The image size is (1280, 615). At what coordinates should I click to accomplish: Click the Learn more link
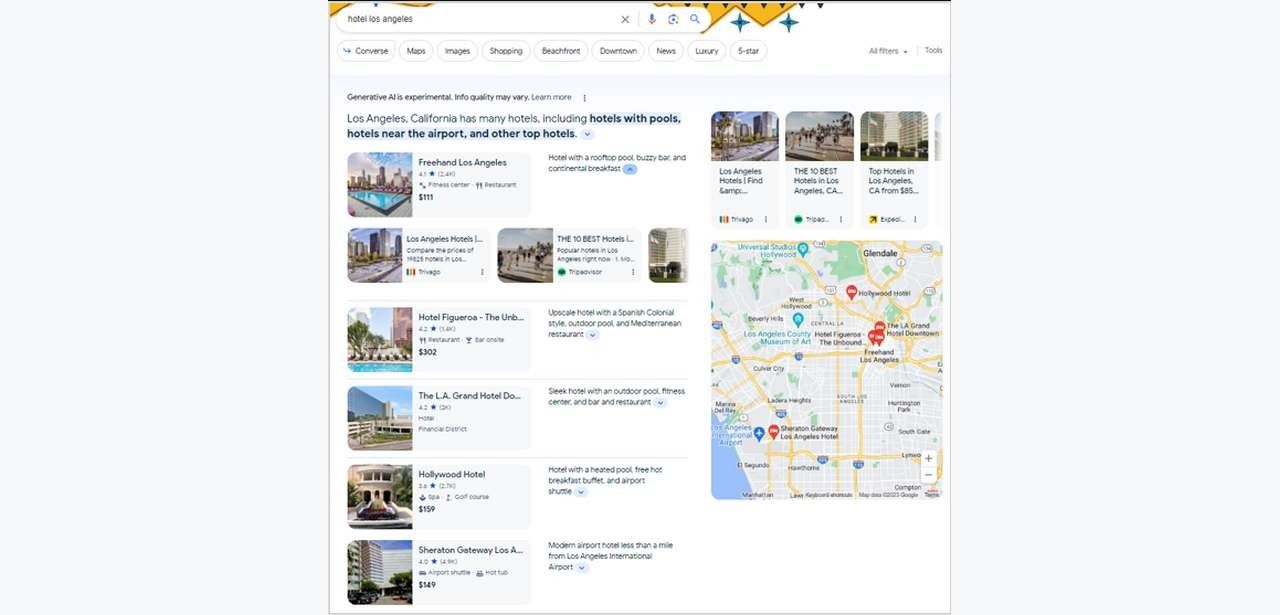(x=551, y=97)
